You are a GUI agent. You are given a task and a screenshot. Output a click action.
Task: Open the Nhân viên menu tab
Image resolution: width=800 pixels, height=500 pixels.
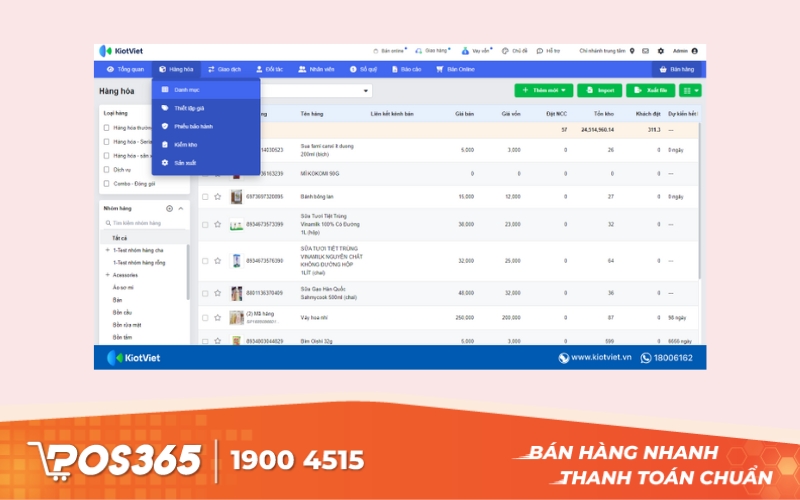tap(316, 69)
